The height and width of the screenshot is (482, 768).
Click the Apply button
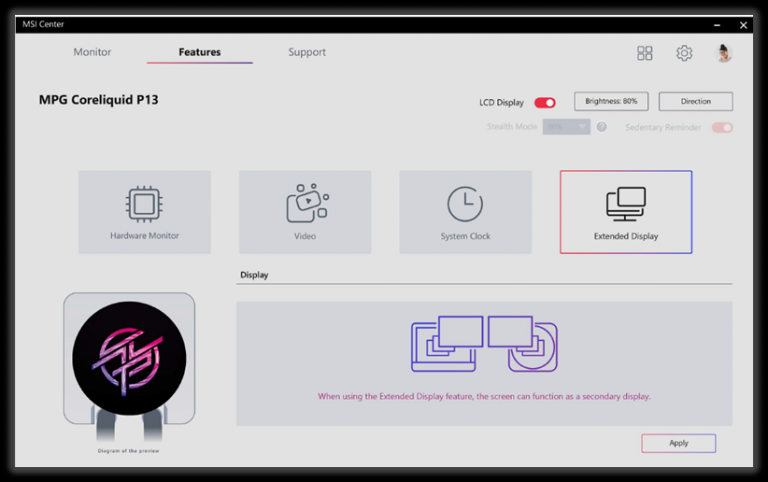point(678,443)
